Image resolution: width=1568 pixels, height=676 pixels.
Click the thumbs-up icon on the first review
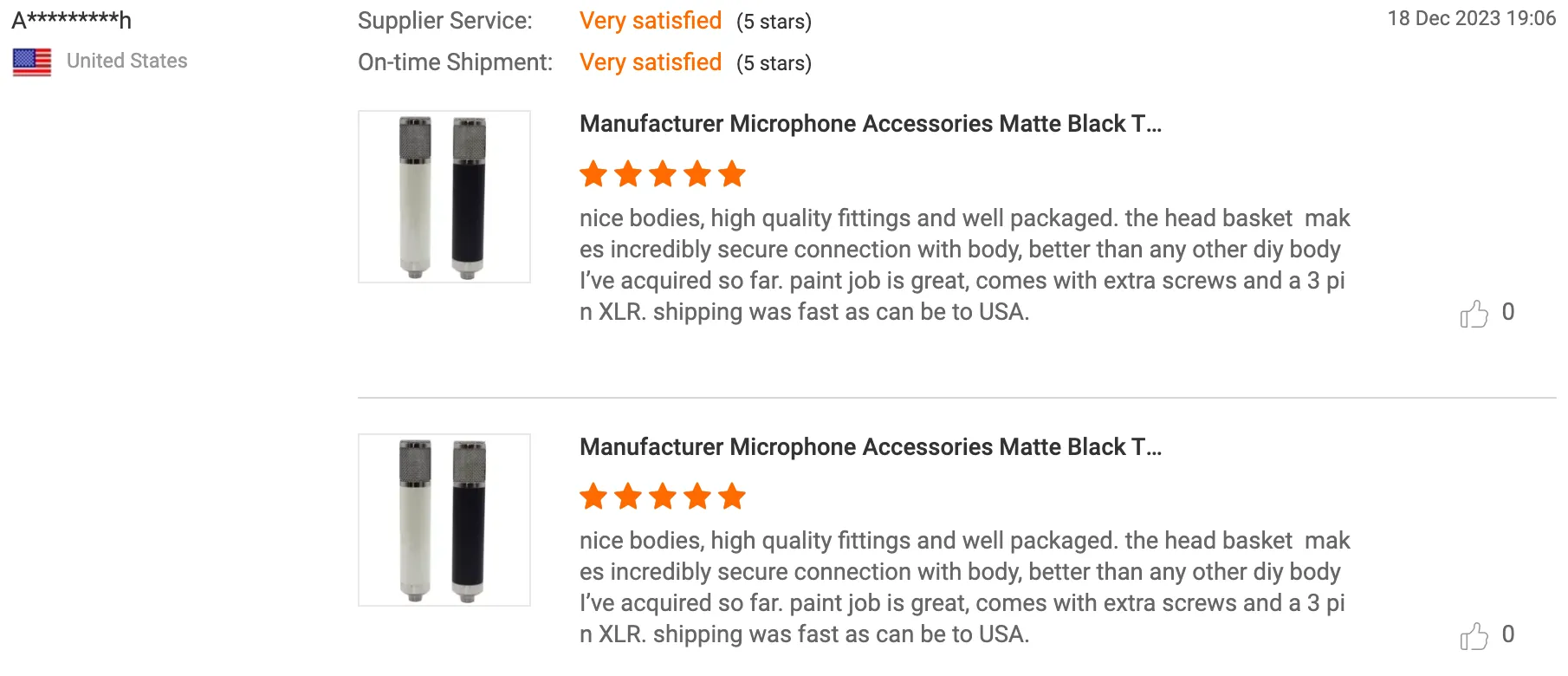(x=1474, y=314)
